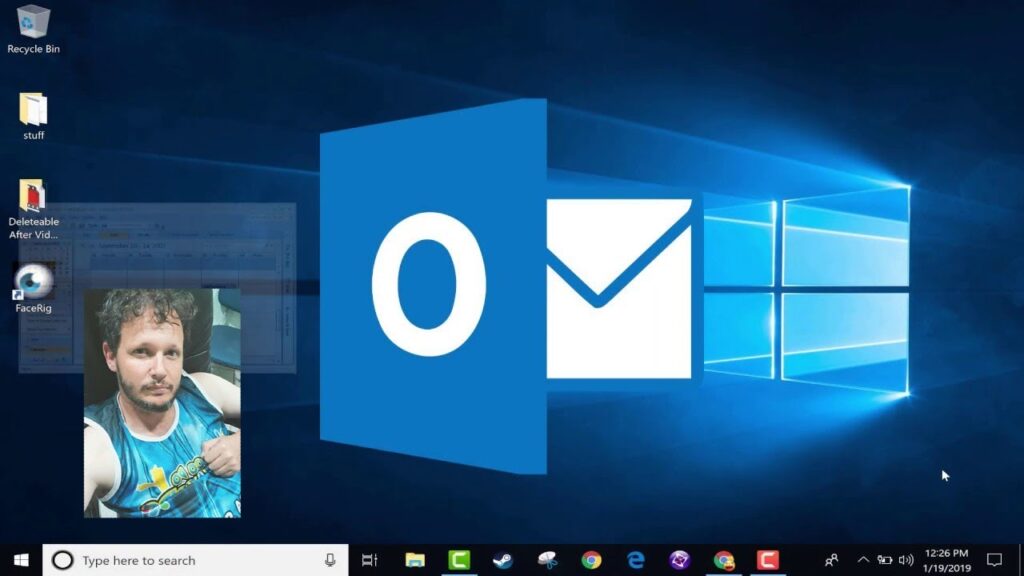This screenshot has height=576, width=1024.
Task: Open the volume speaker tray icon
Action: 906,560
